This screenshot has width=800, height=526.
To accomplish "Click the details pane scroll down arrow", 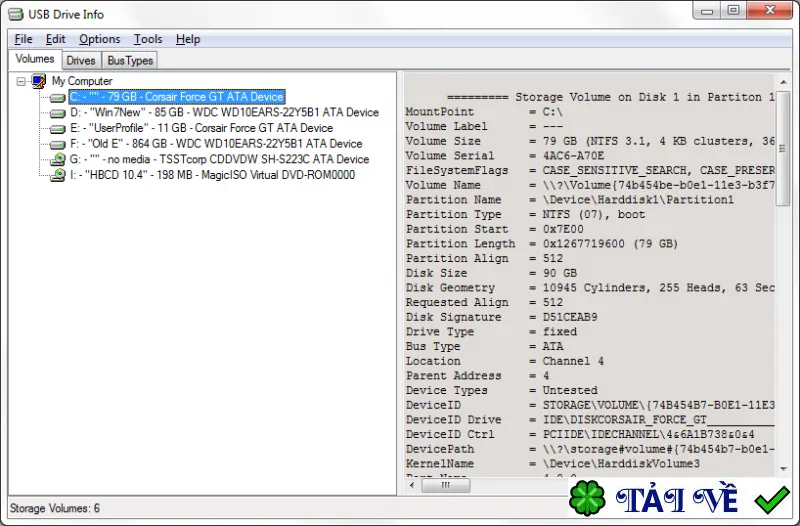I will (783, 468).
